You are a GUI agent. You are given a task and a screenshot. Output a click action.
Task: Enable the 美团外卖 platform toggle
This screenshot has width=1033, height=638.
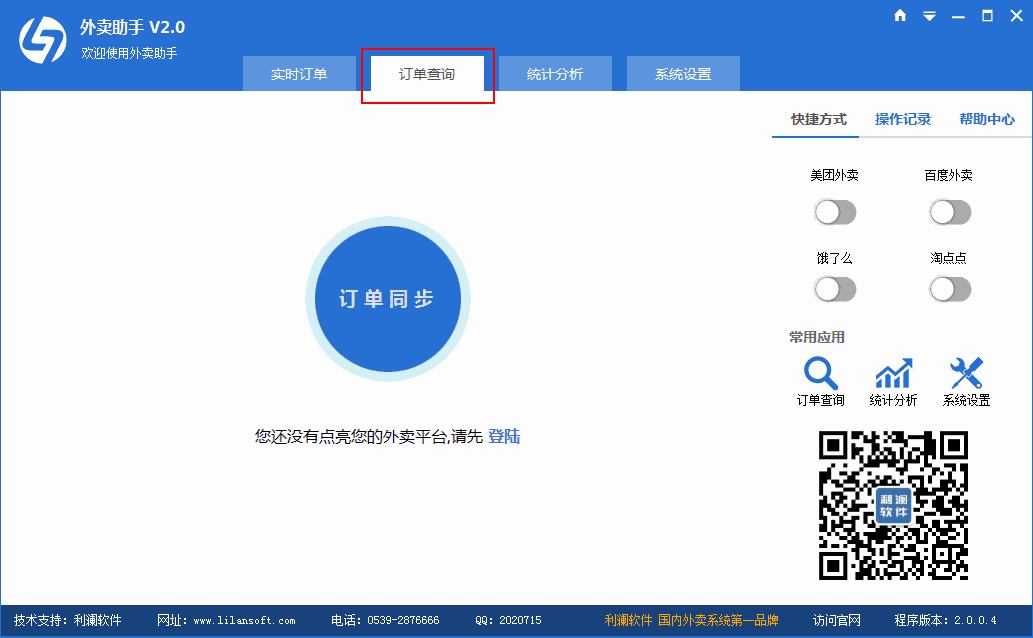pos(835,212)
